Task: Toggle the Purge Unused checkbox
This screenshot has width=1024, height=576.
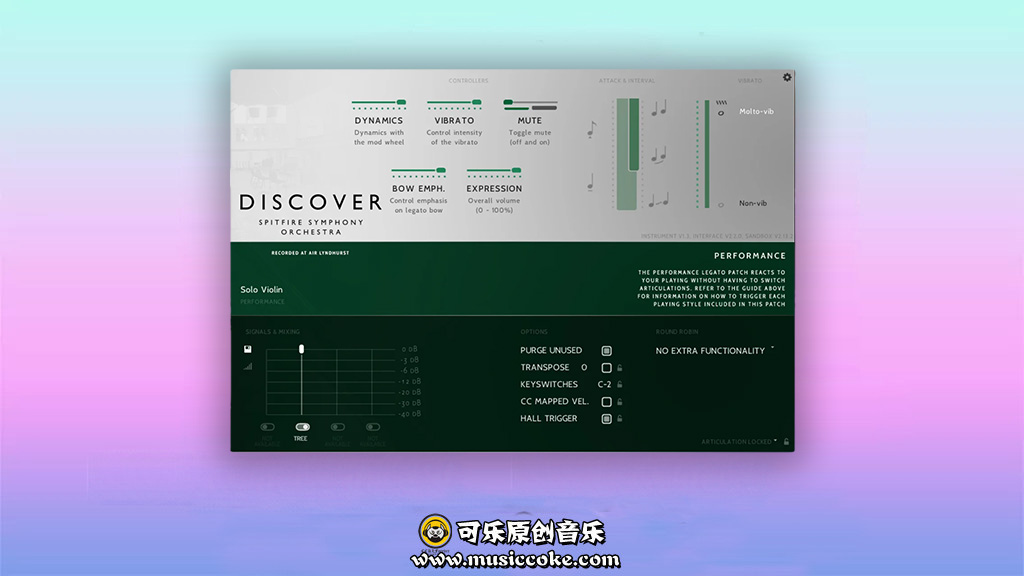Action: (606, 351)
